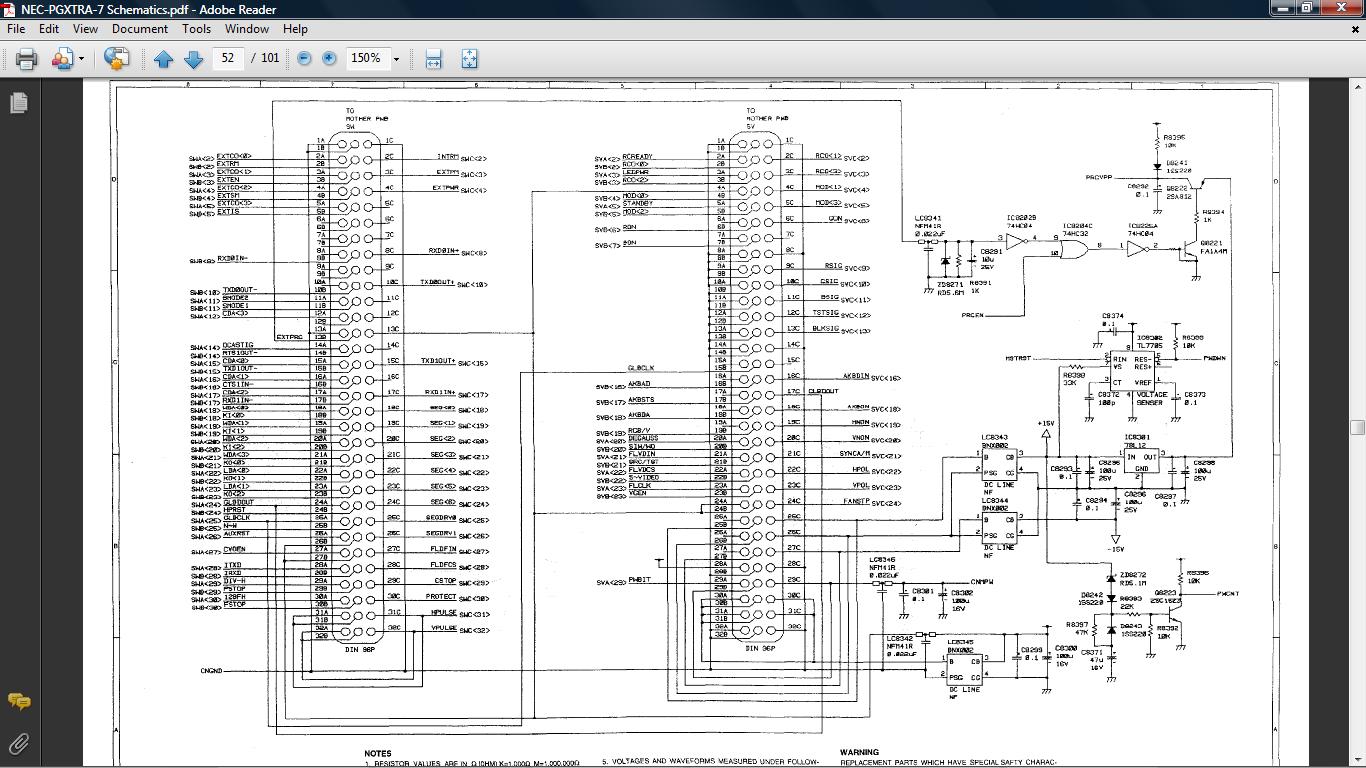Go to previous page with up arrow

click(x=164, y=59)
